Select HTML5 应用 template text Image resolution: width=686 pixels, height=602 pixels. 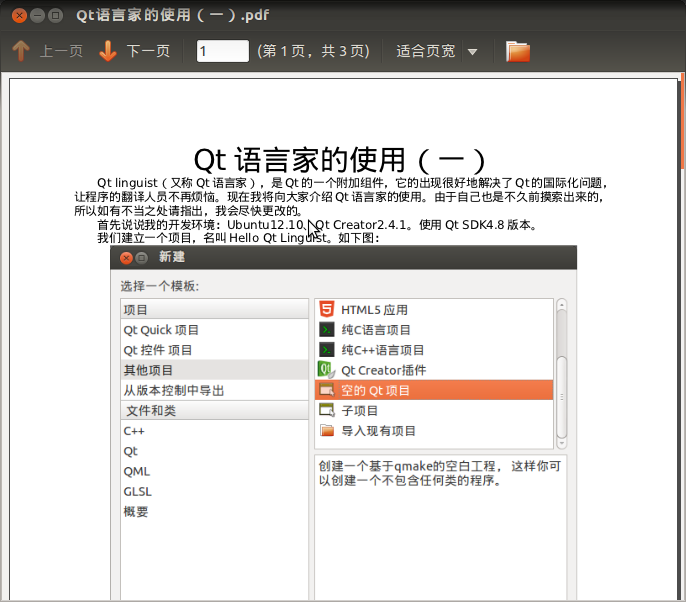coord(374,310)
